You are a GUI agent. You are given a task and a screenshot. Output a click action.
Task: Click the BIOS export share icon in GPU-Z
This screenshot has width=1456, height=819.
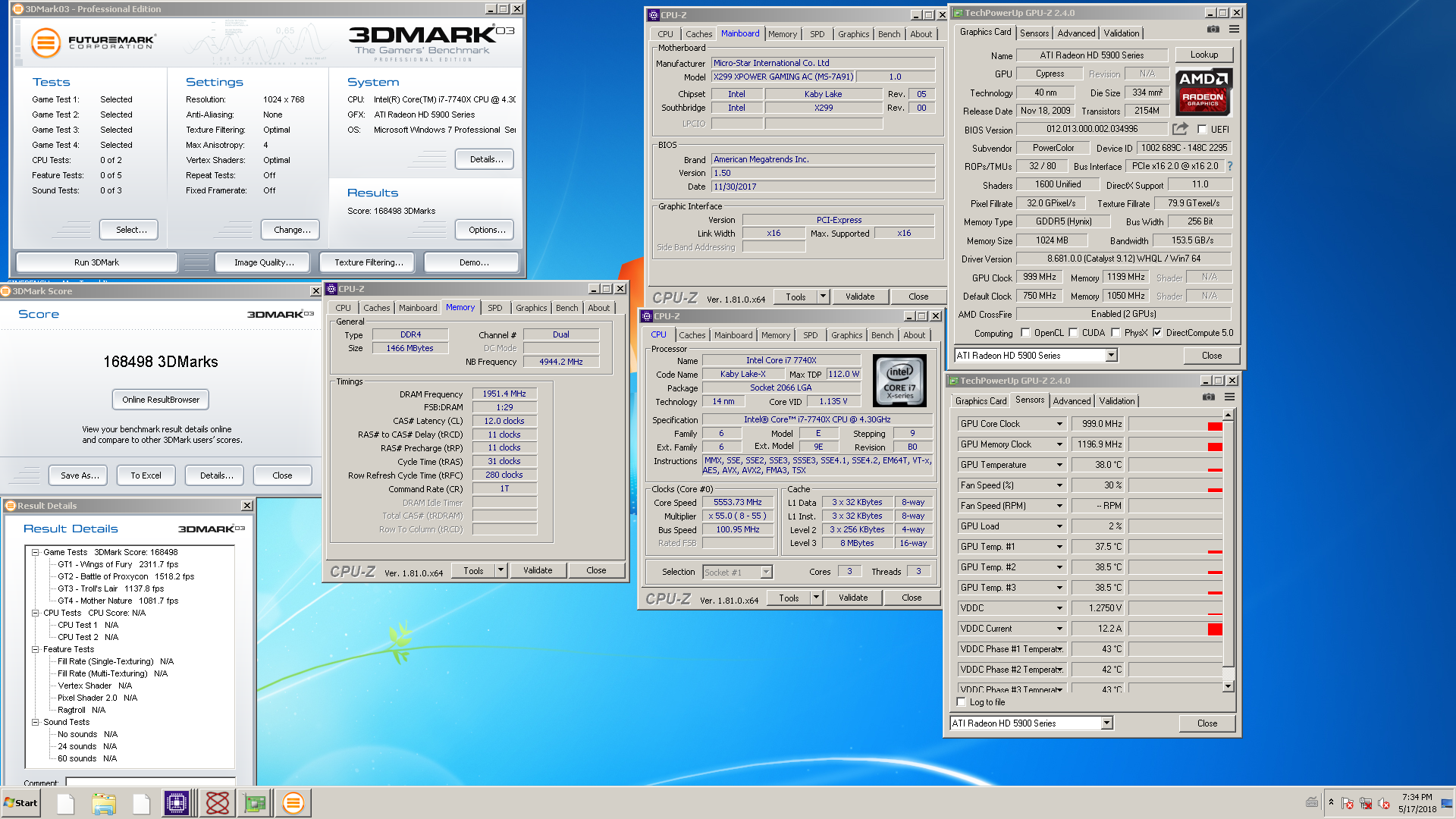[x=1180, y=129]
